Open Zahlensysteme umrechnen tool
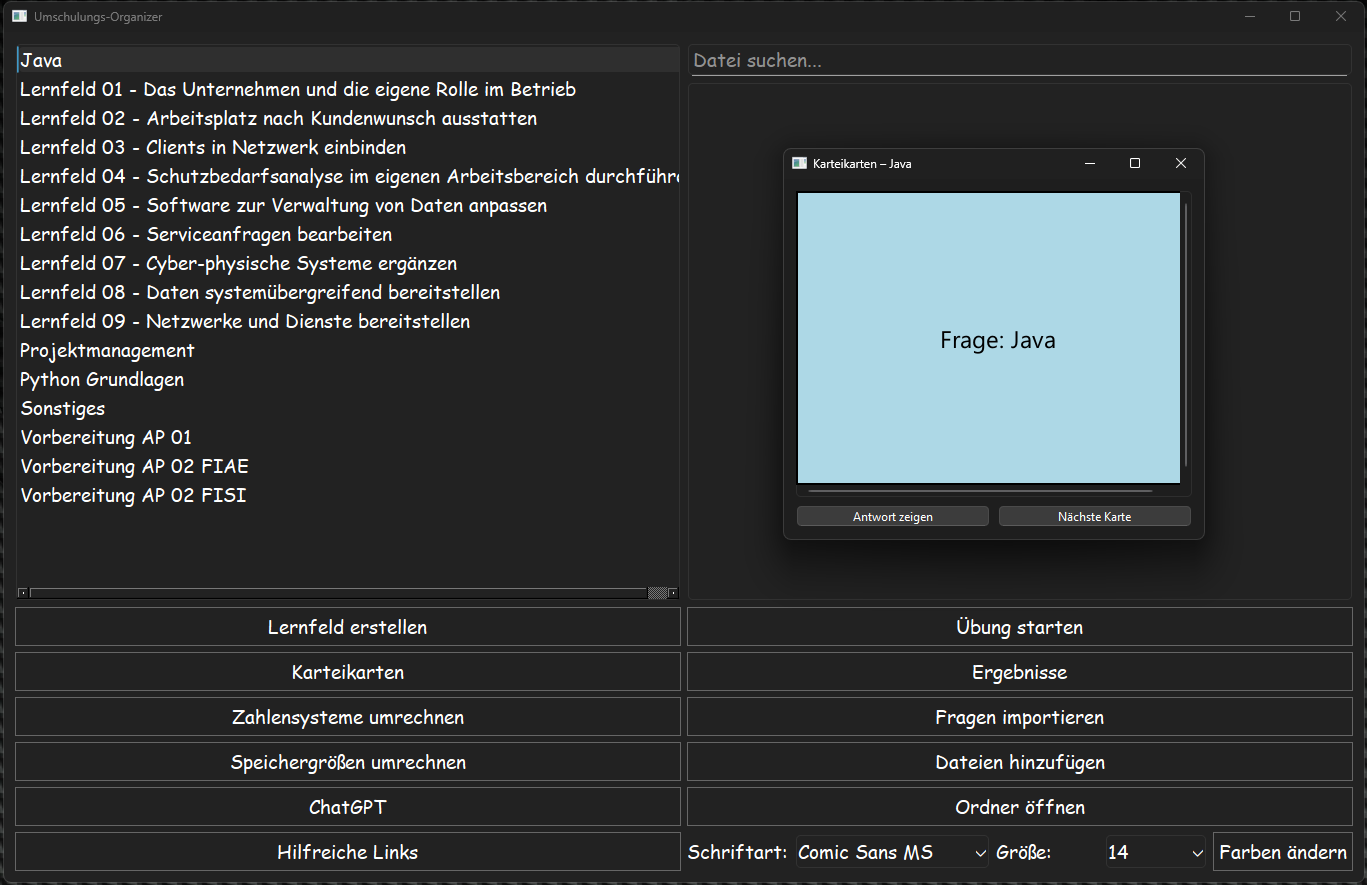This screenshot has width=1367, height=885. (348, 717)
